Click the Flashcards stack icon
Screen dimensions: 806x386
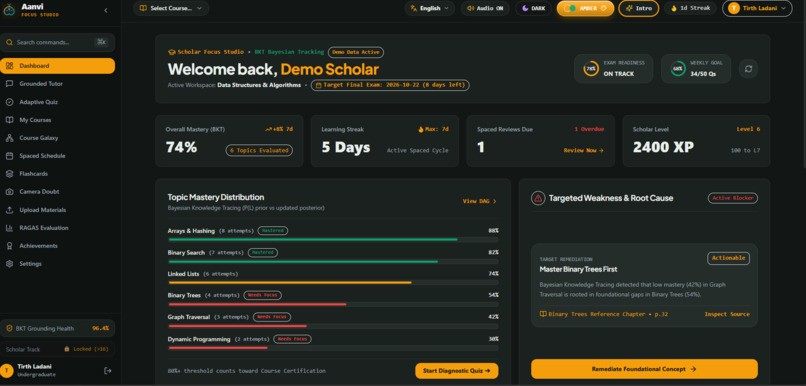point(9,174)
